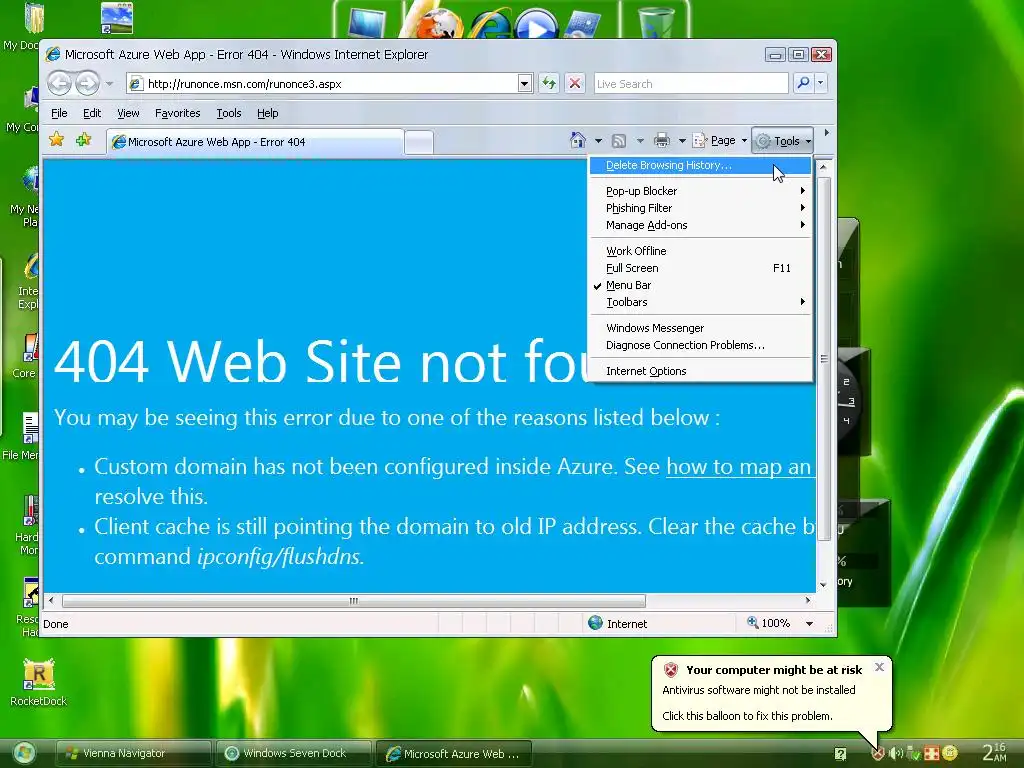Expand the feeds dropdown arrow
The height and width of the screenshot is (768, 1024).
click(640, 140)
